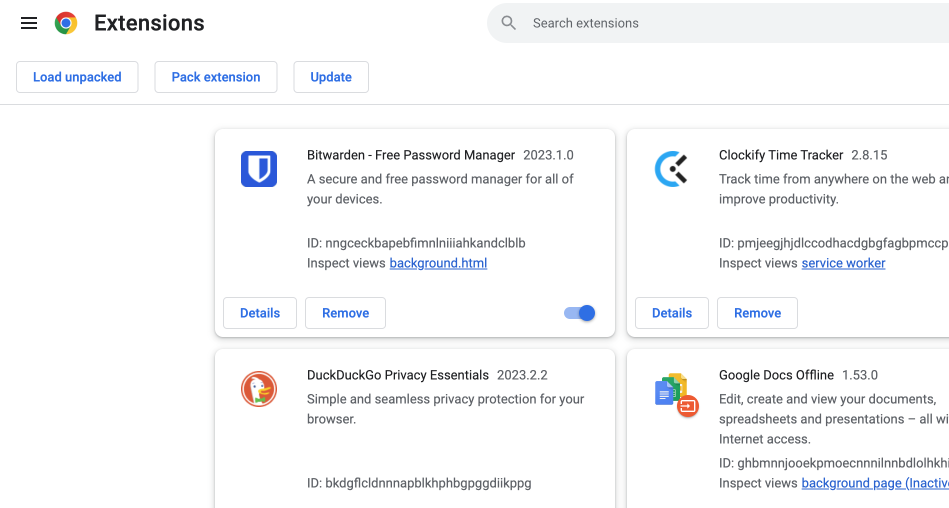Image resolution: width=949 pixels, height=508 pixels.
Task: Click the Clockify logo icon
Action: pos(671,169)
